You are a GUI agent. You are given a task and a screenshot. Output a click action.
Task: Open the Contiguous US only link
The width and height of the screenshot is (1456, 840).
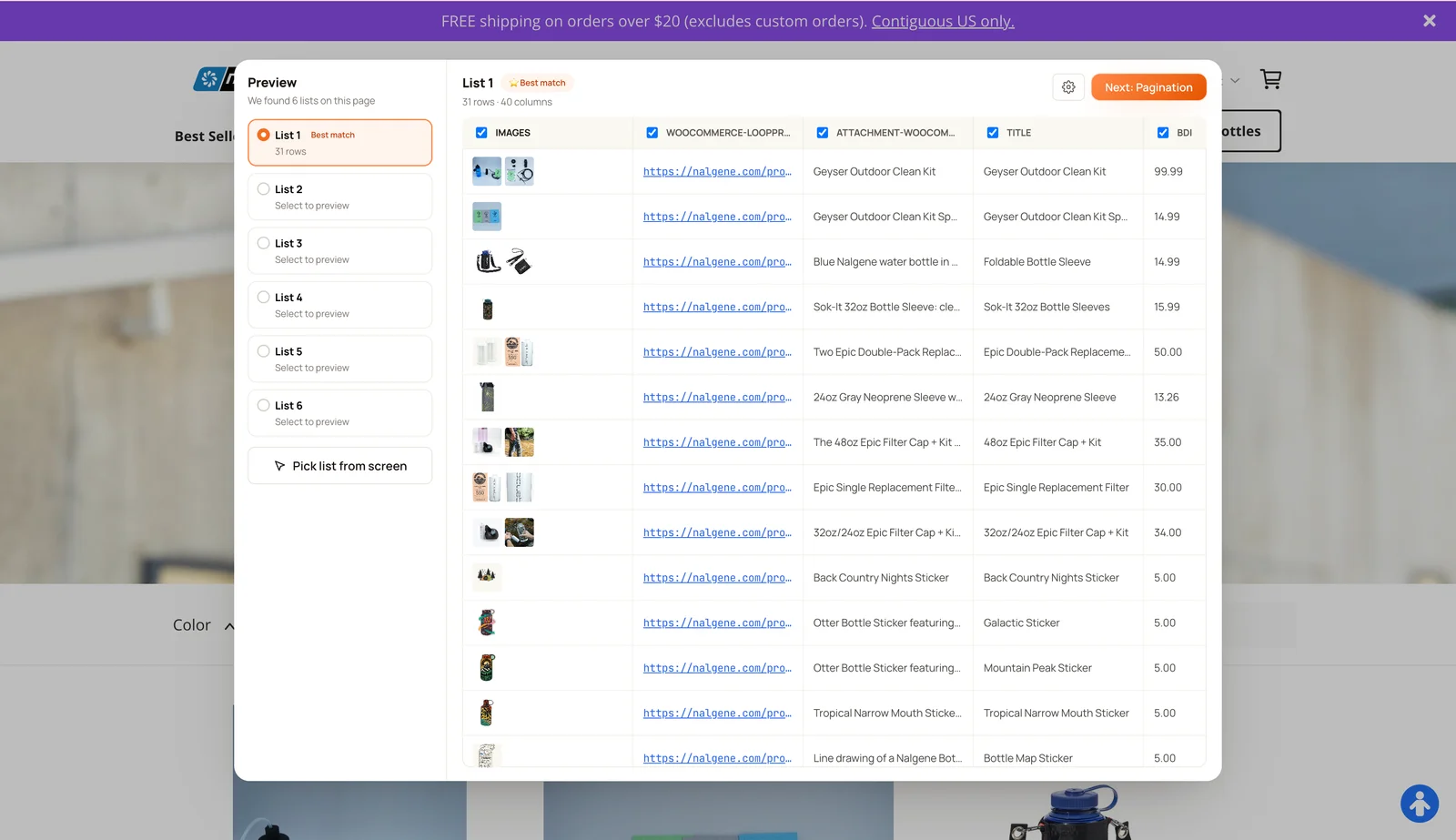[943, 21]
